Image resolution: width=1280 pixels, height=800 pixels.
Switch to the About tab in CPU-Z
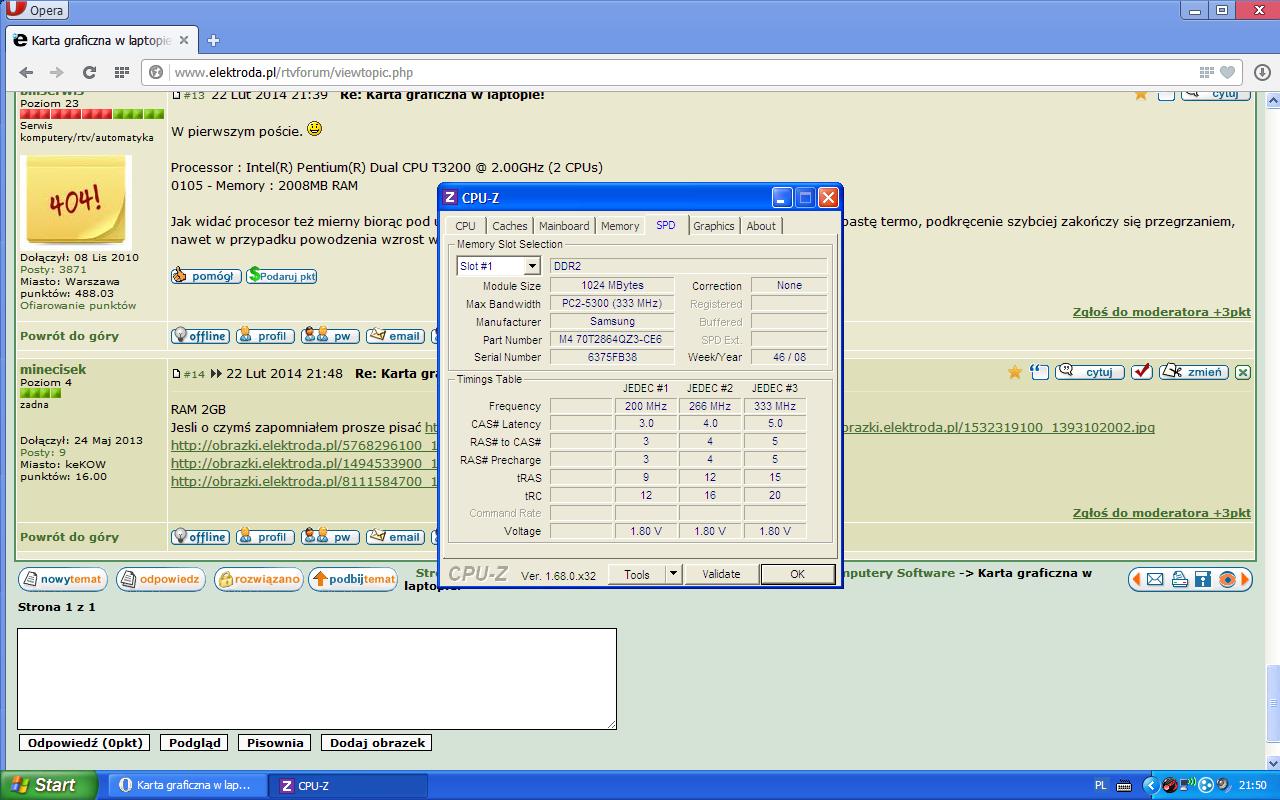(x=761, y=226)
